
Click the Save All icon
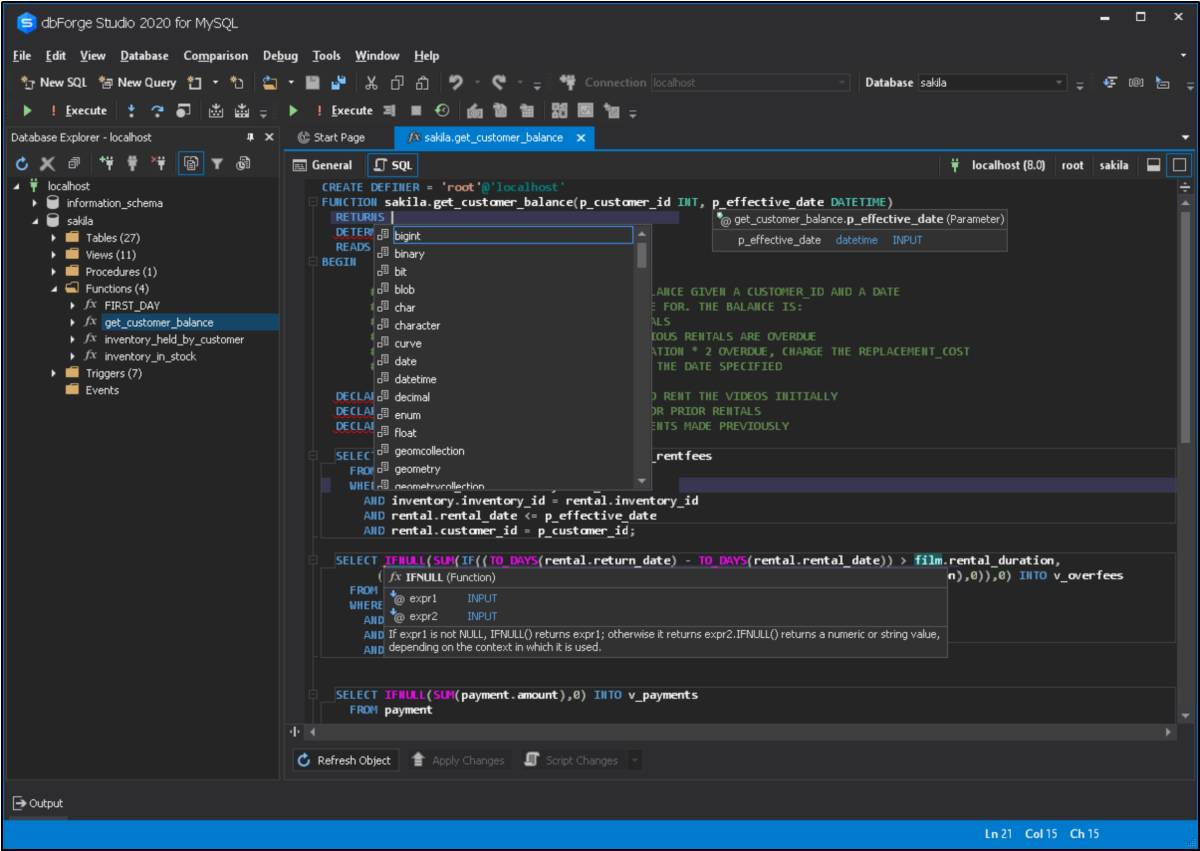pos(338,82)
